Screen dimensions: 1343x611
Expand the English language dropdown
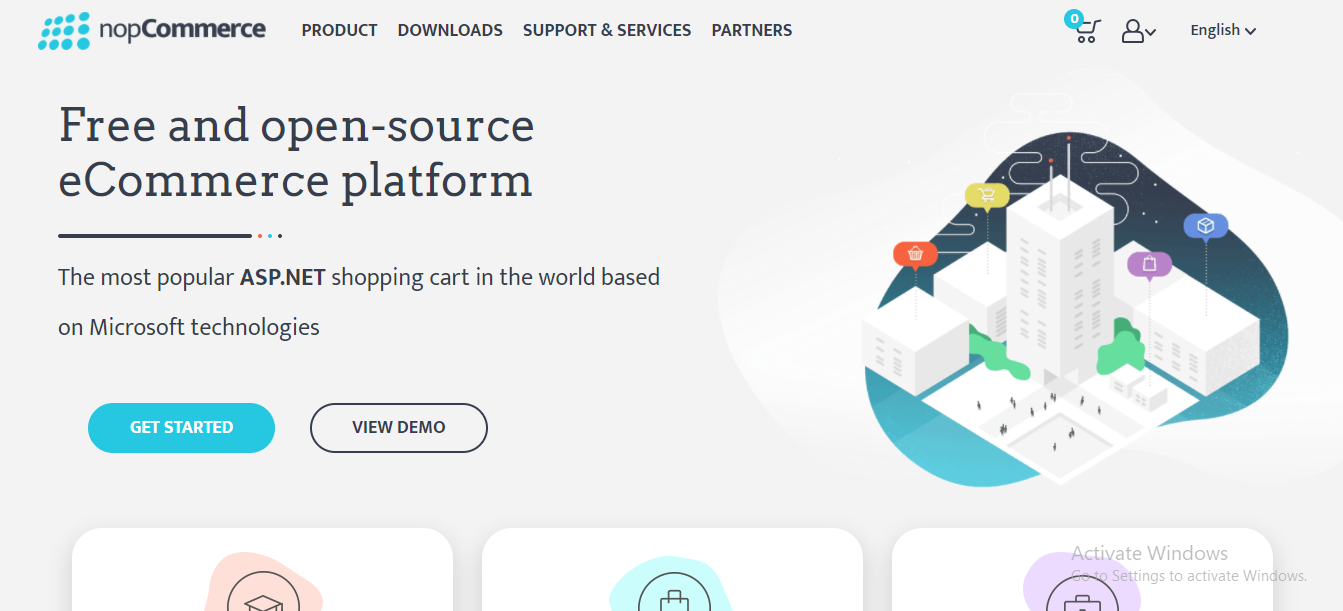click(x=1223, y=31)
